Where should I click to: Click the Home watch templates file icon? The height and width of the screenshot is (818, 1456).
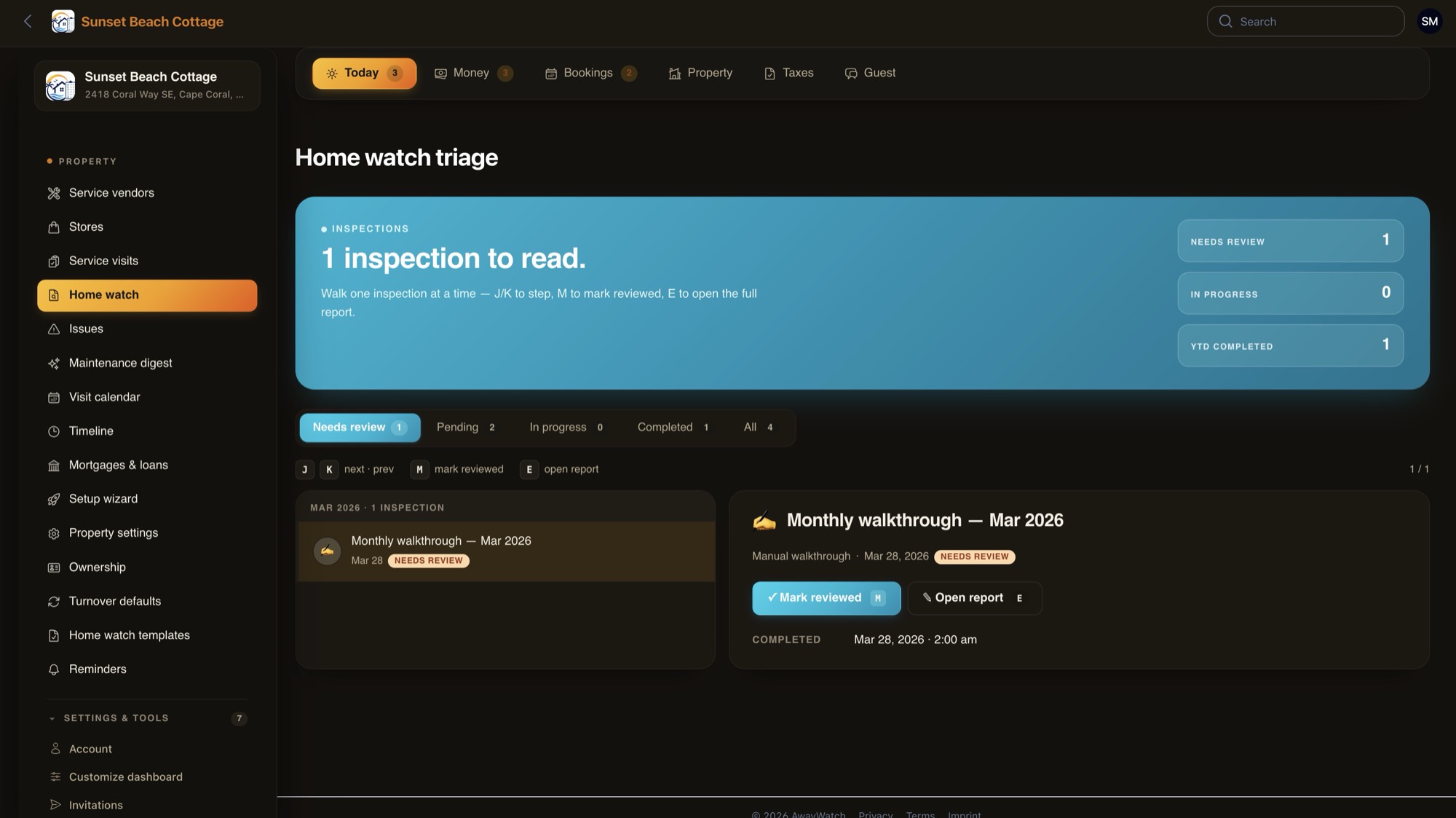tap(54, 635)
